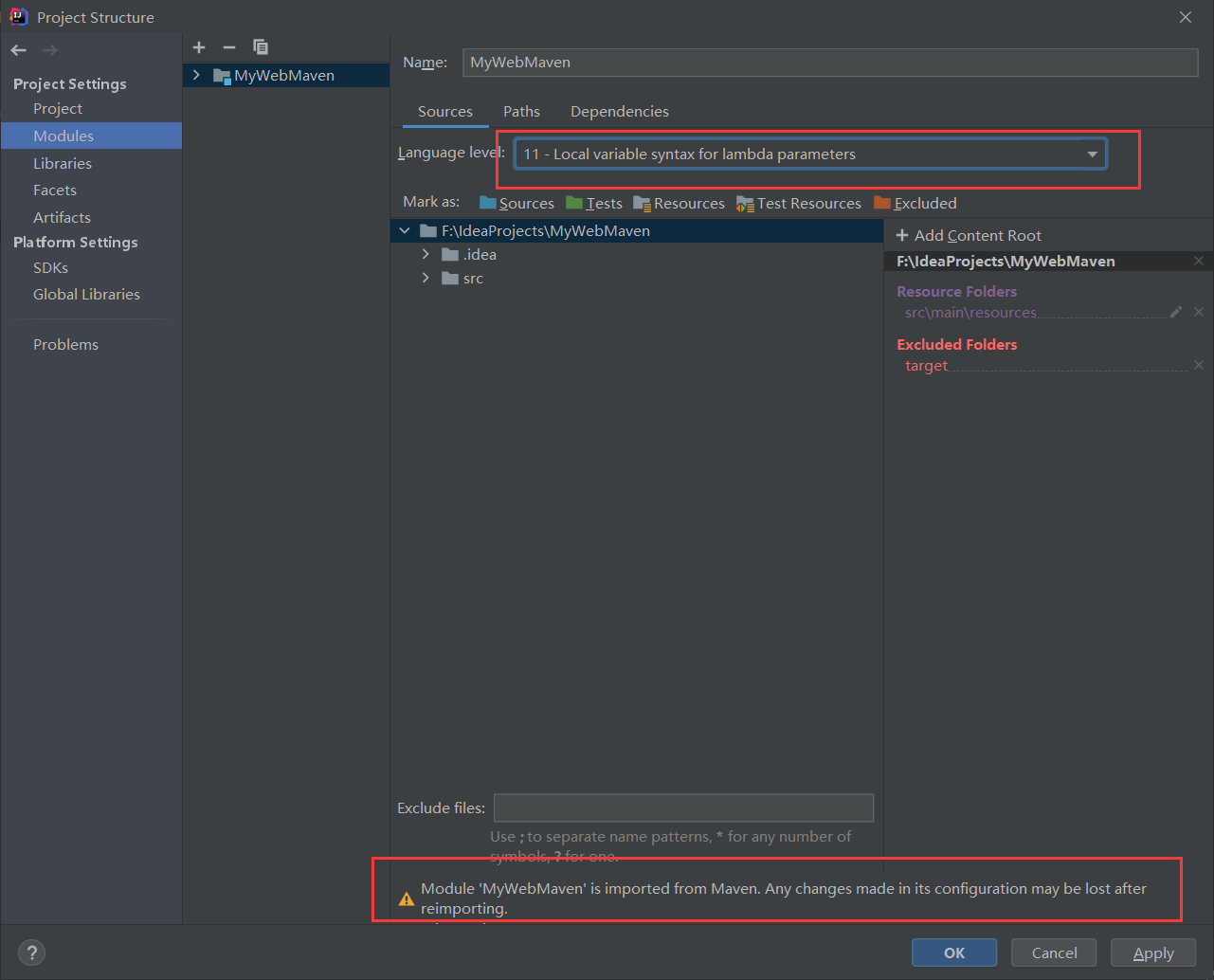Edit src\main\resources folder properties pencil
The height and width of the screenshot is (980, 1214).
pos(1176,312)
